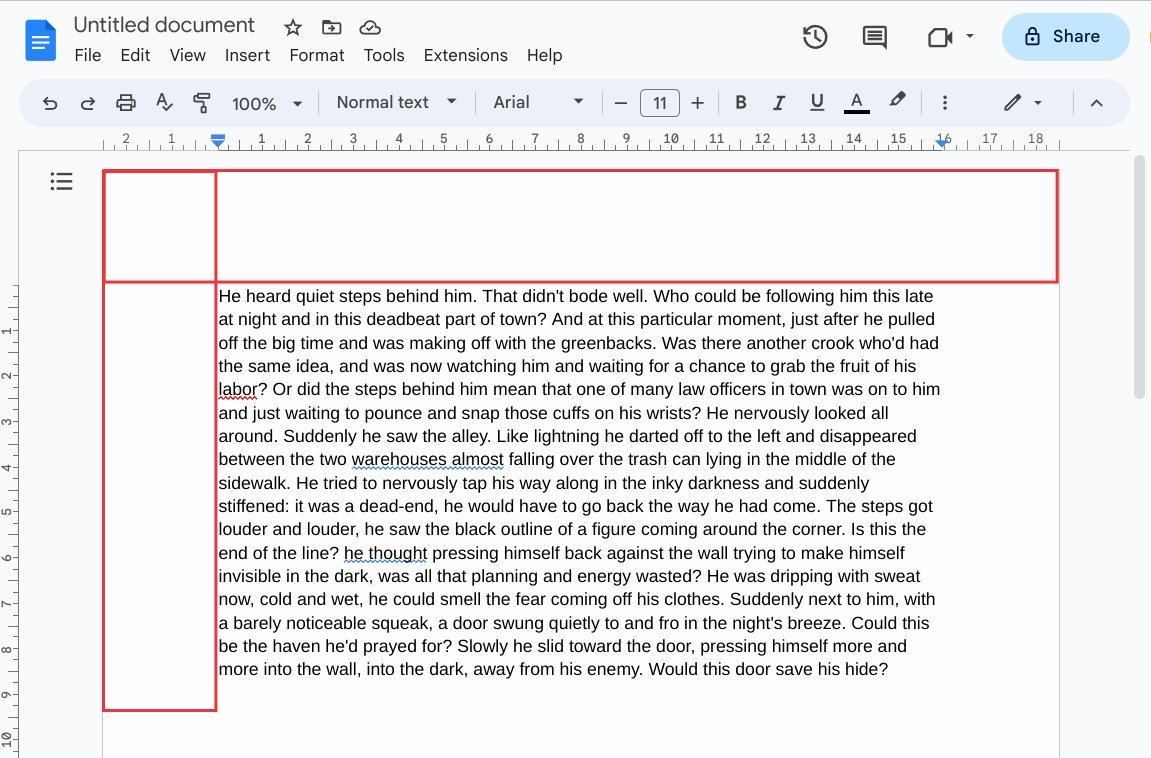Screen dimensions: 1151x758
Task: Open the Extensions menu
Action: click(x=465, y=56)
